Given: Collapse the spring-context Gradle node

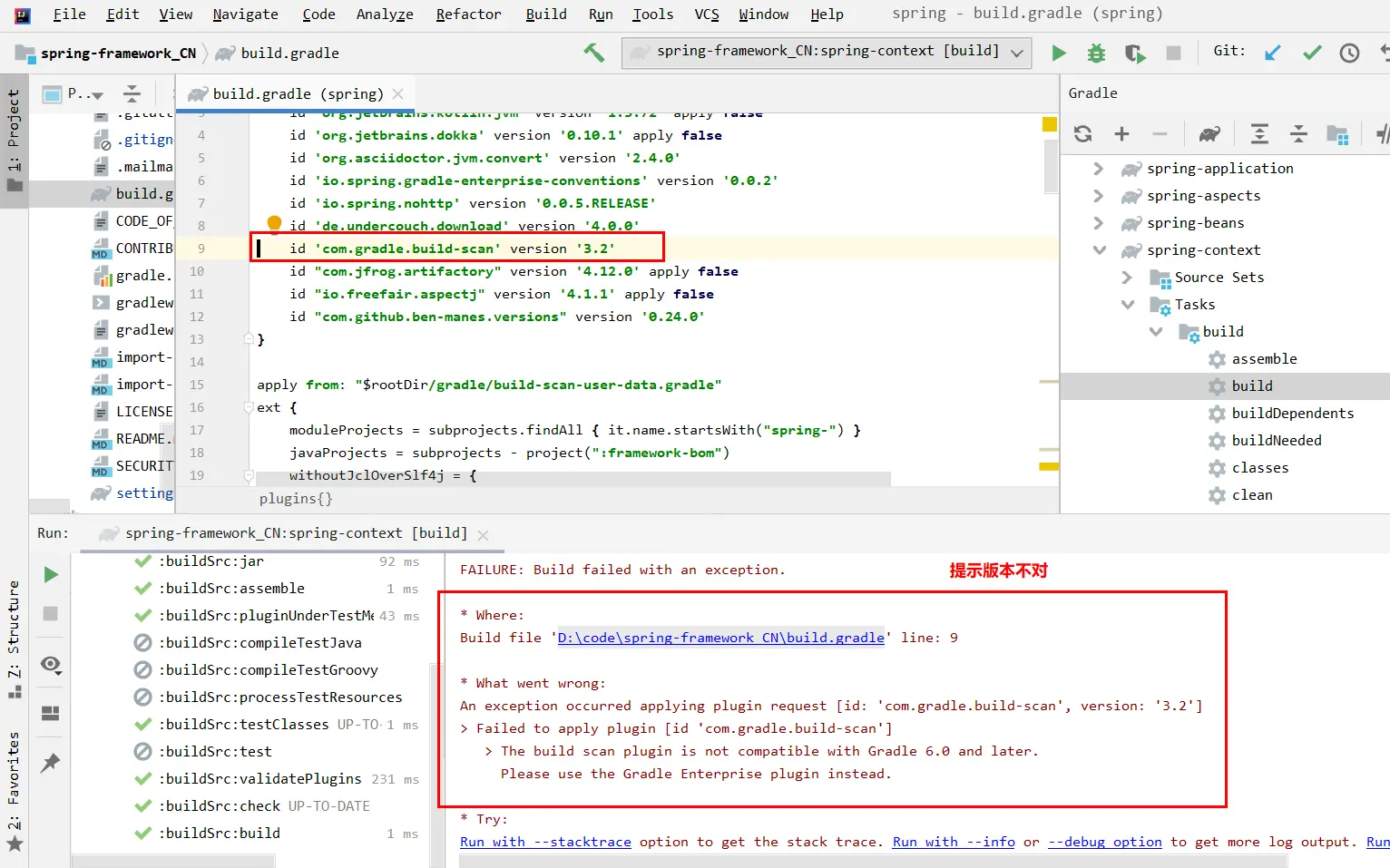Looking at the screenshot, I should pos(1099,250).
